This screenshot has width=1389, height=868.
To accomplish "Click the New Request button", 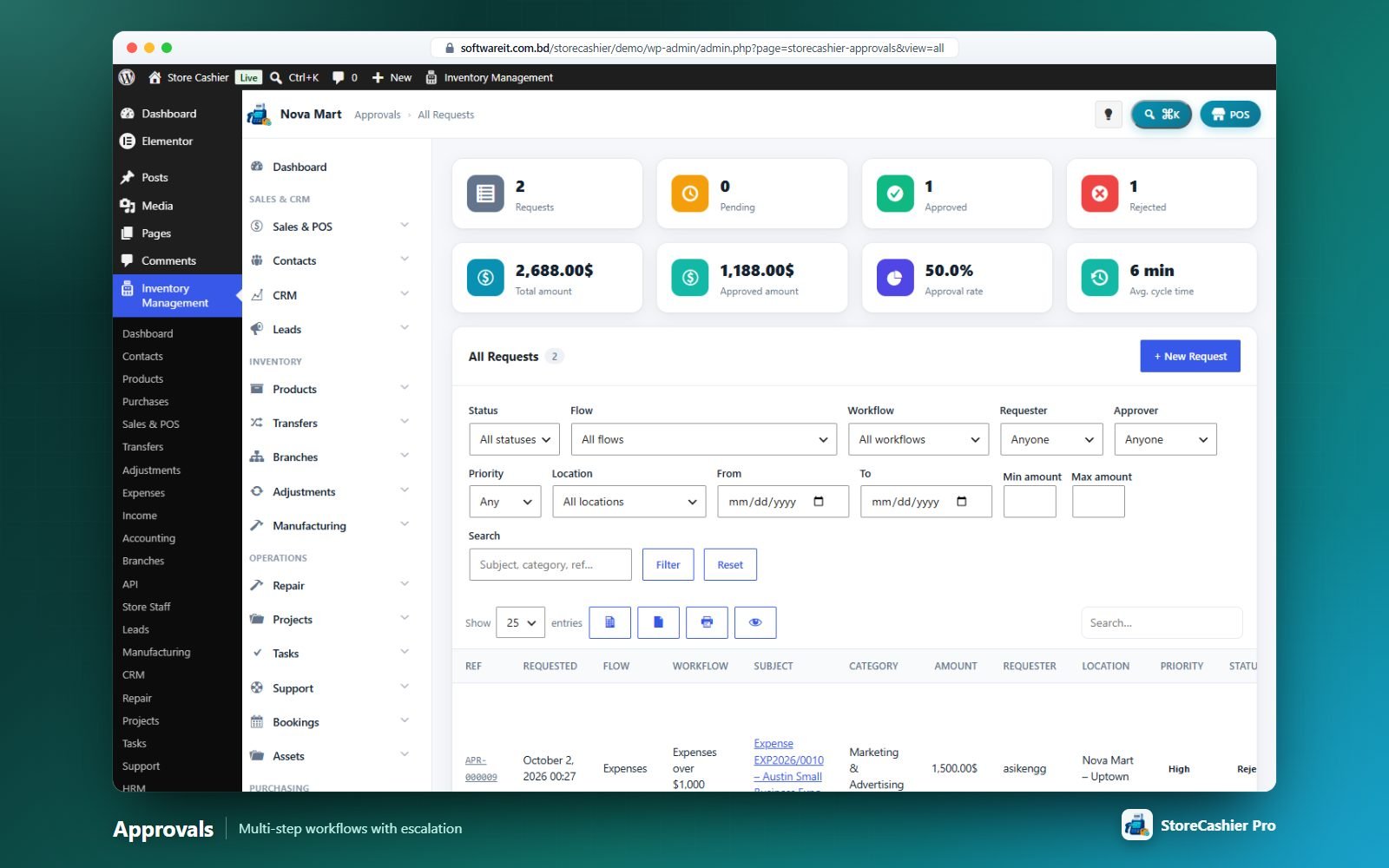I will pyautogui.click(x=1190, y=356).
